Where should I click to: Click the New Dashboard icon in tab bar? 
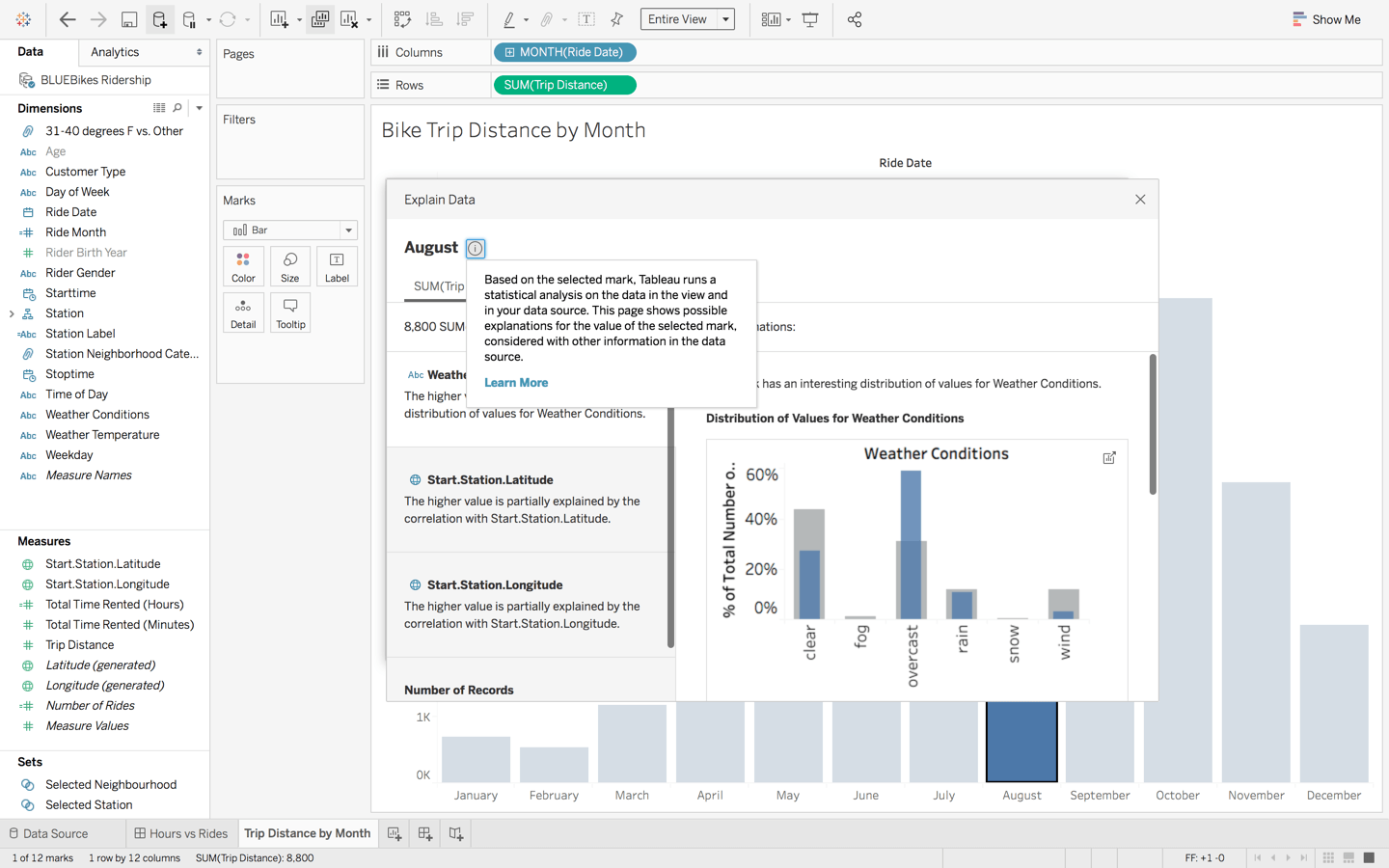point(425,833)
